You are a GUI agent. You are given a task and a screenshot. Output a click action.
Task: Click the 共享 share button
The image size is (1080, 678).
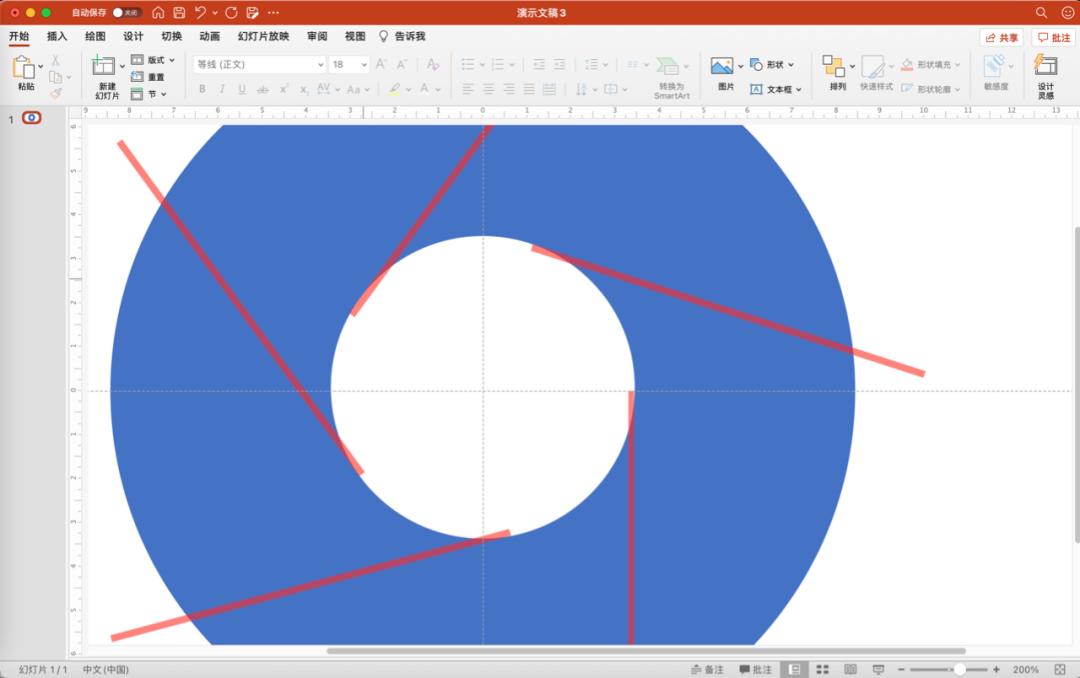tap(1002, 37)
